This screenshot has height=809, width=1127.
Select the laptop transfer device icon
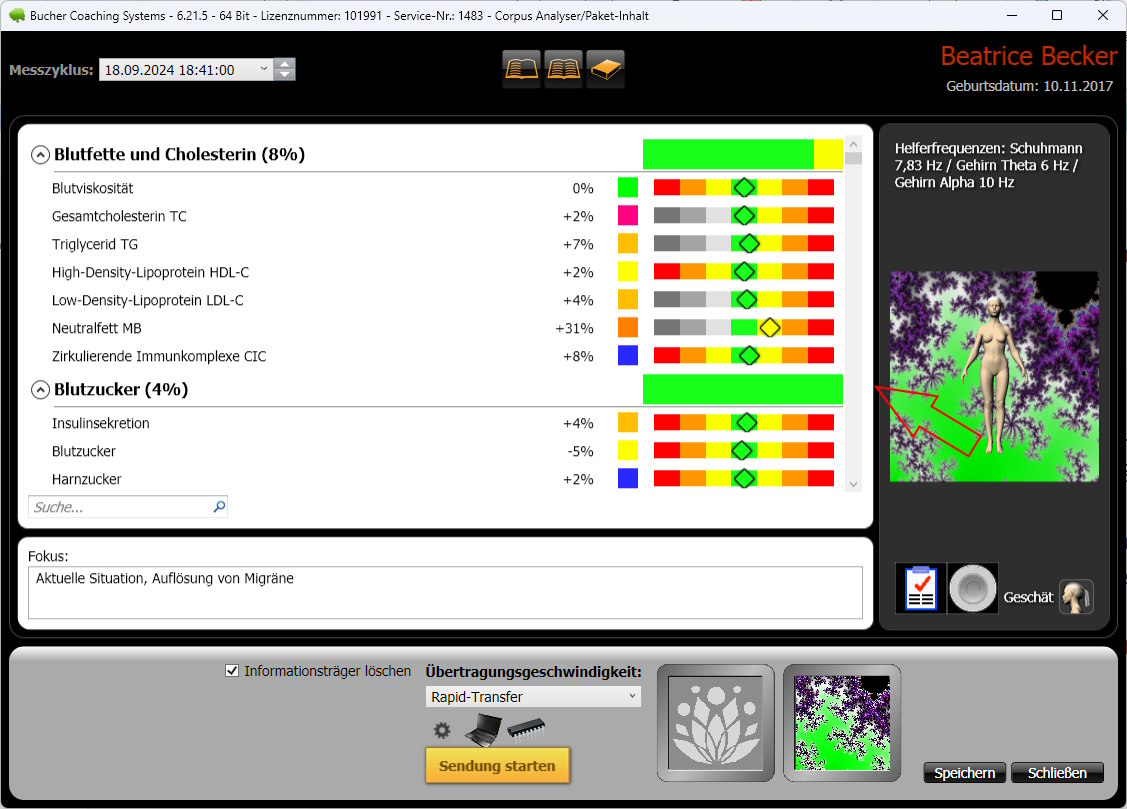click(484, 729)
